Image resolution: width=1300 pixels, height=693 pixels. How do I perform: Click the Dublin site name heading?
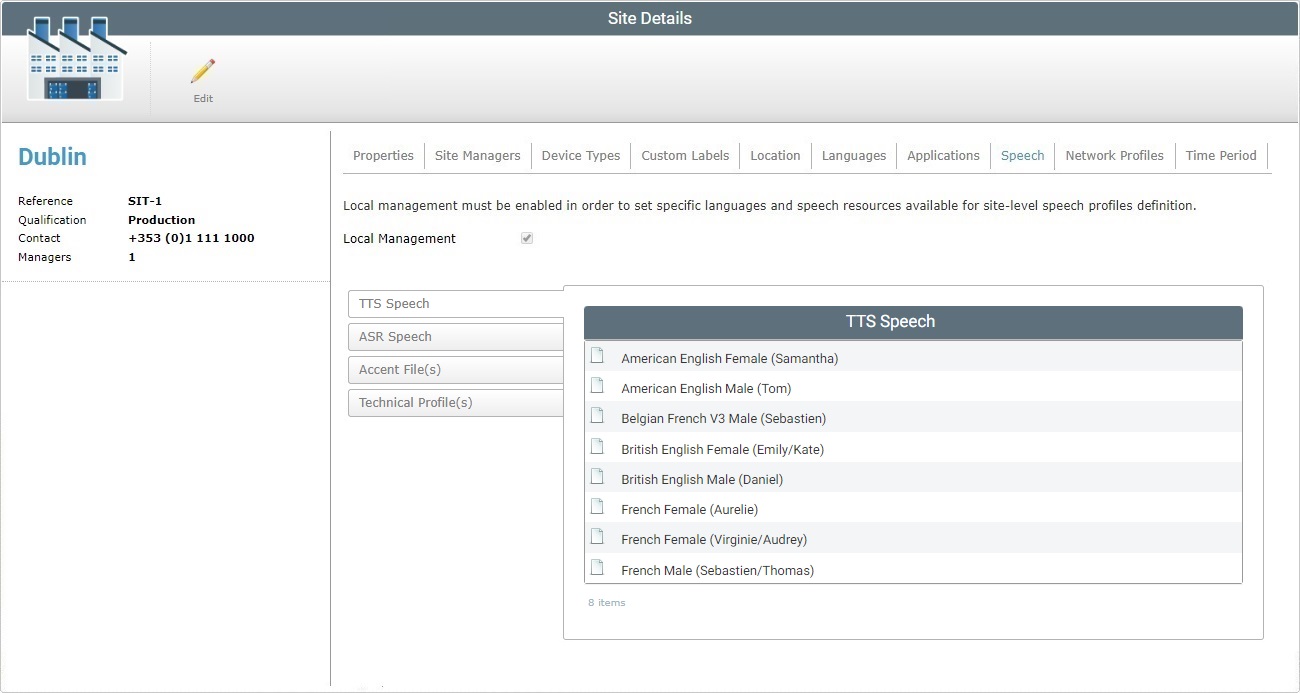[x=52, y=157]
